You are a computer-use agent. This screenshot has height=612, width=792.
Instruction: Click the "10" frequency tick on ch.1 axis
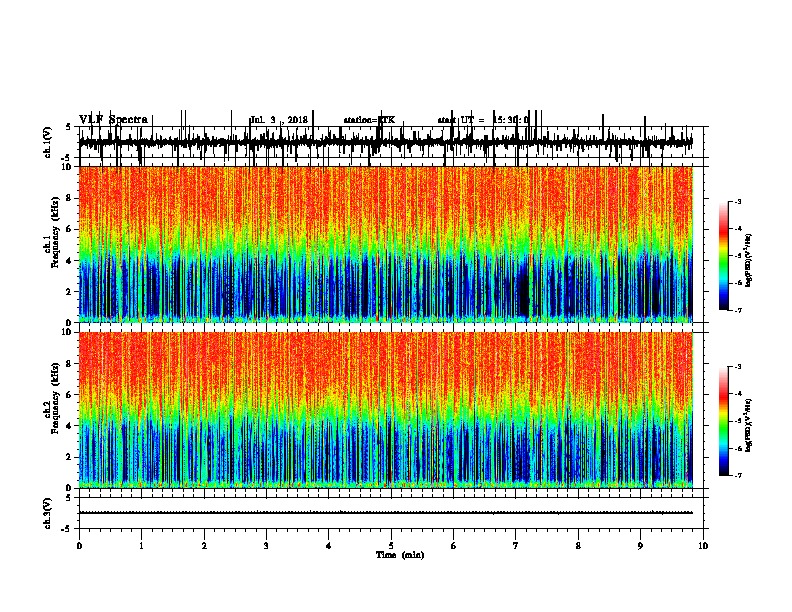click(x=68, y=167)
